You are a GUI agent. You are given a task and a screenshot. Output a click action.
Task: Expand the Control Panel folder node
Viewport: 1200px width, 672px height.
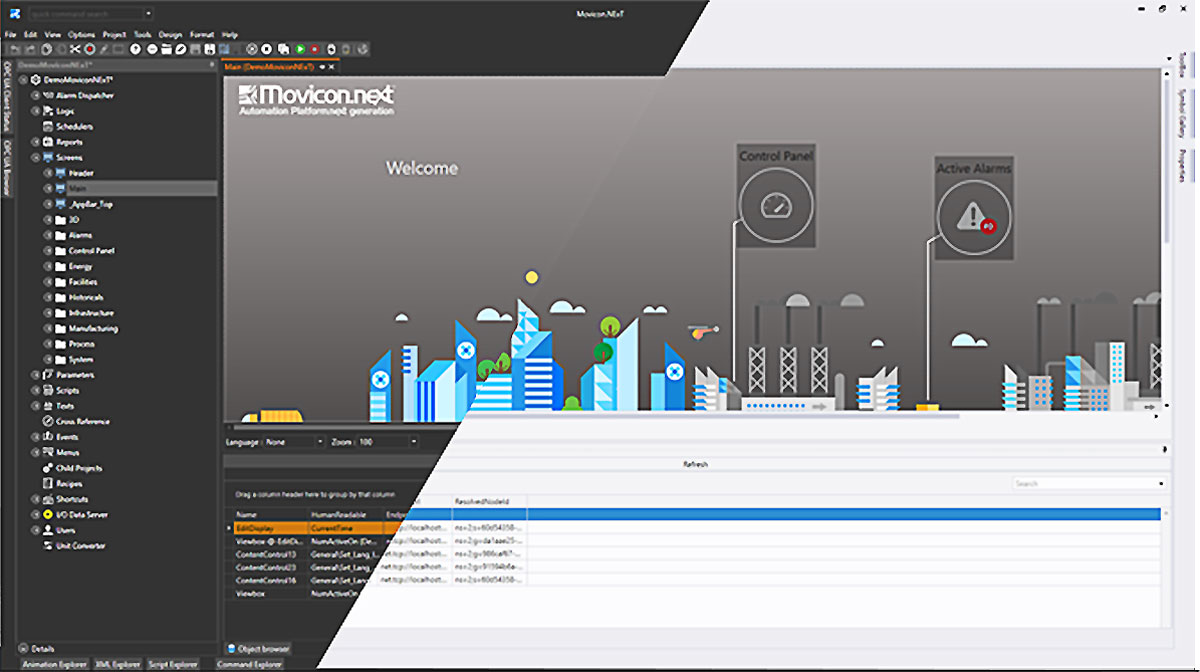tap(48, 250)
